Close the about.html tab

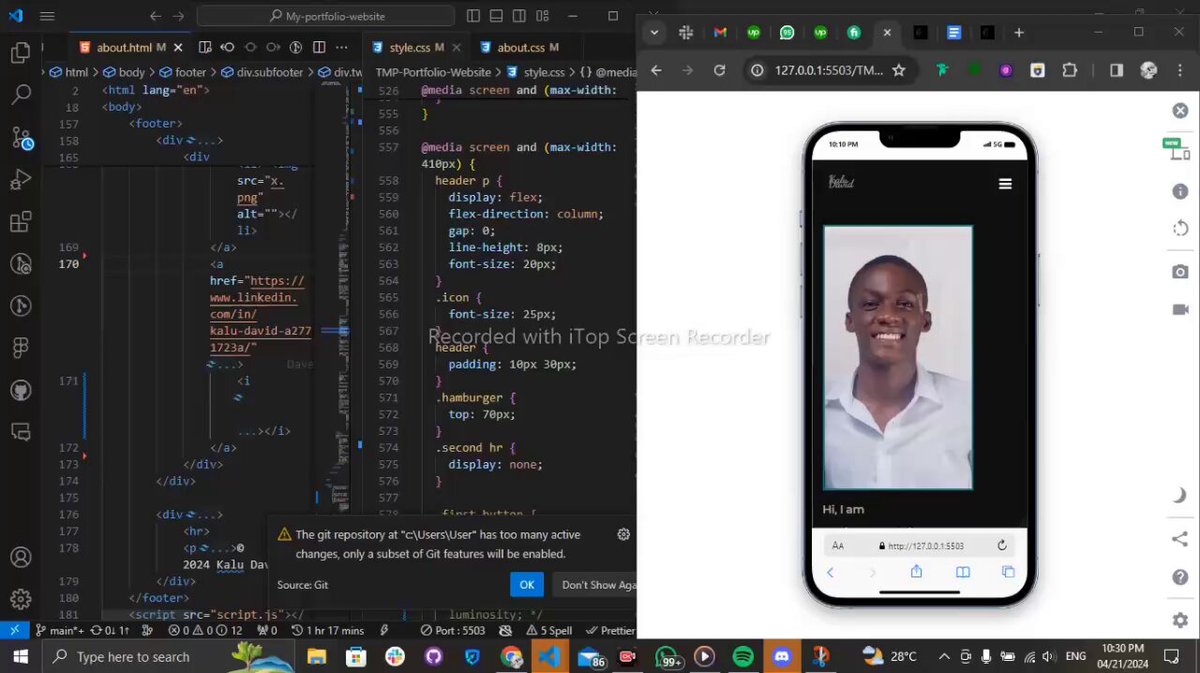(x=176, y=47)
